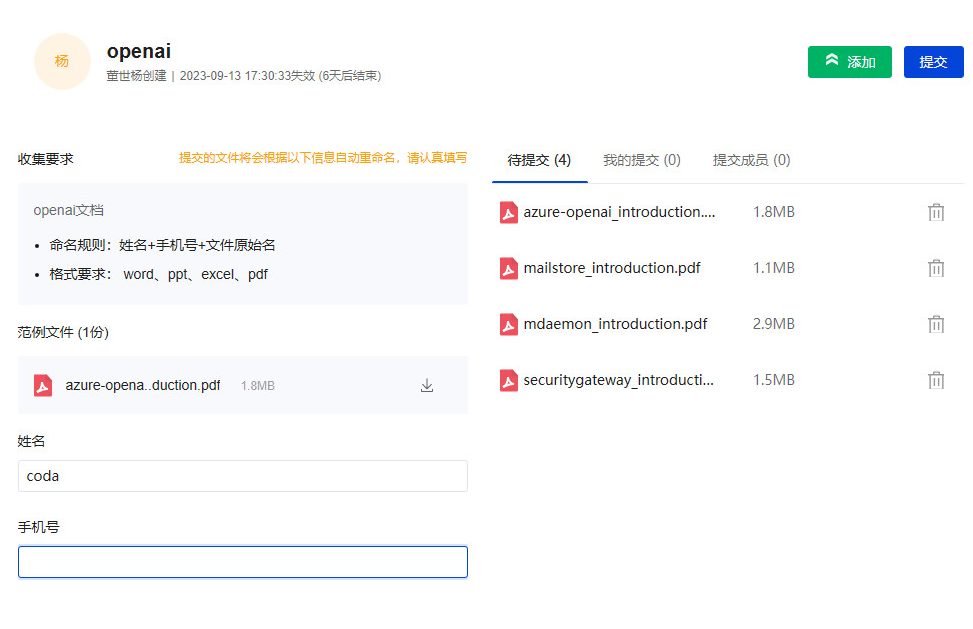Switch to 待提交 (4) tab
The image size is (973, 629).
539,160
